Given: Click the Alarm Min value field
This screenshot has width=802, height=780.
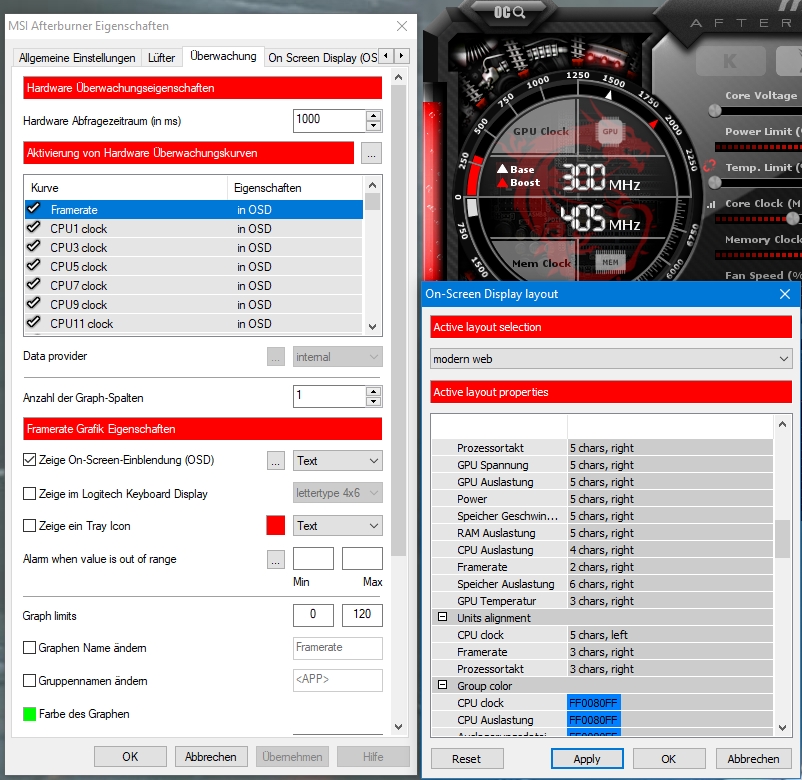Looking at the screenshot, I should click(x=313, y=559).
